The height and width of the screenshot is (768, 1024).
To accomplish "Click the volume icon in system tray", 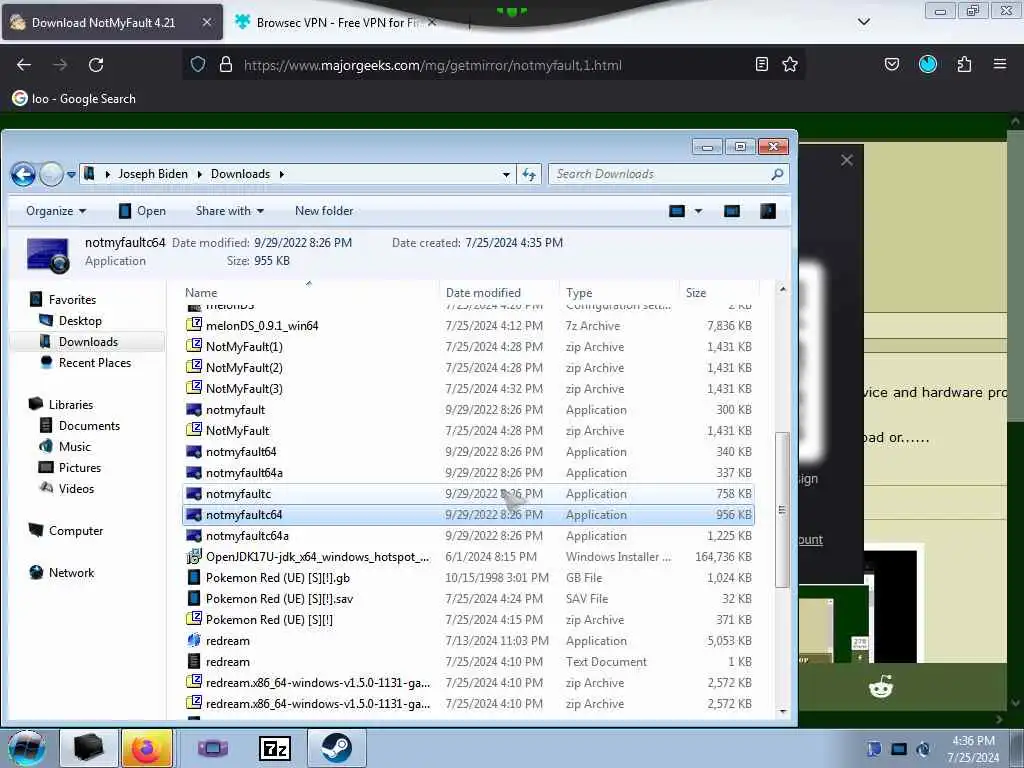I will (922, 749).
